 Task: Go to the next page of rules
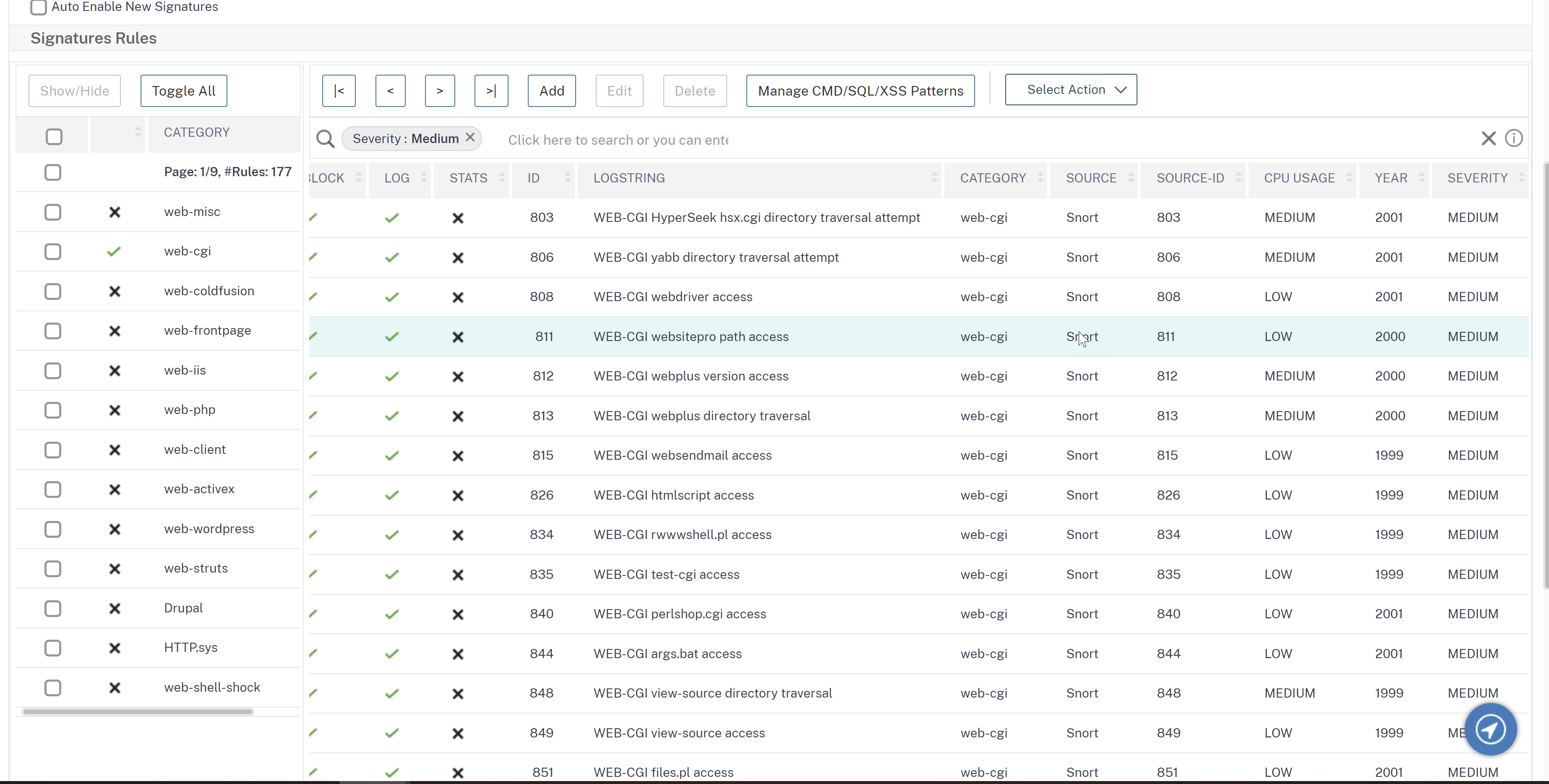coord(440,91)
